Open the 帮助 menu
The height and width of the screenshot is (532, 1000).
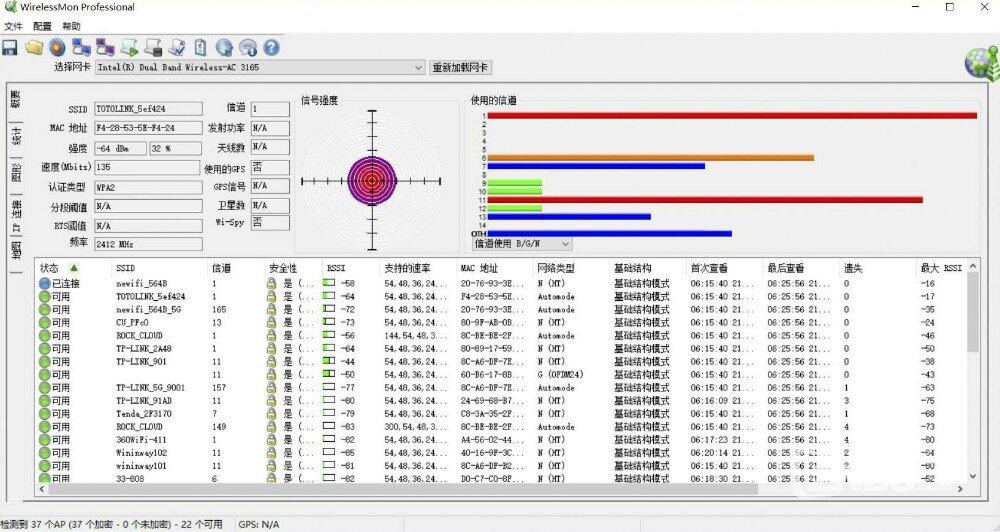(71, 26)
